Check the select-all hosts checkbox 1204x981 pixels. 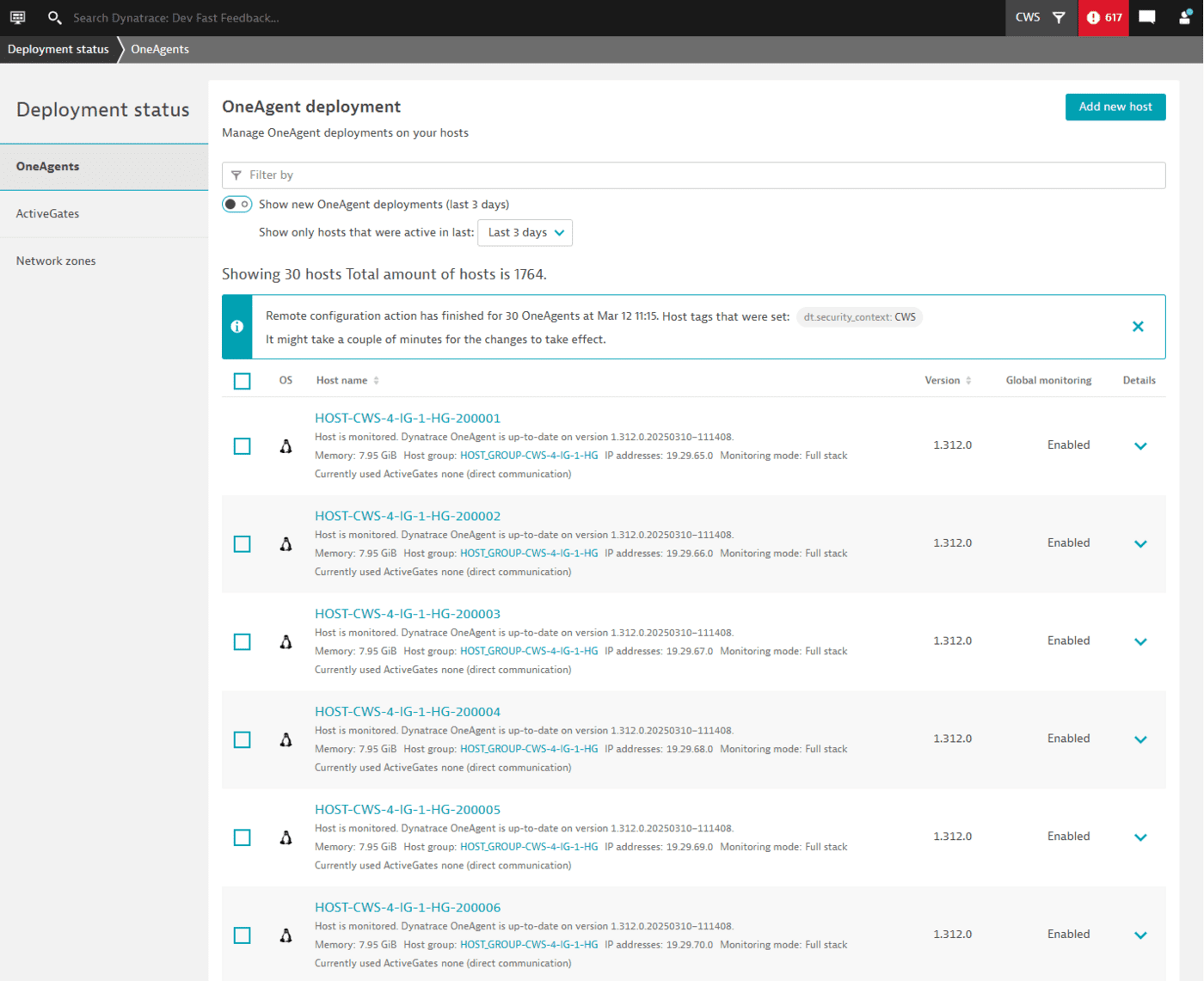point(242,381)
